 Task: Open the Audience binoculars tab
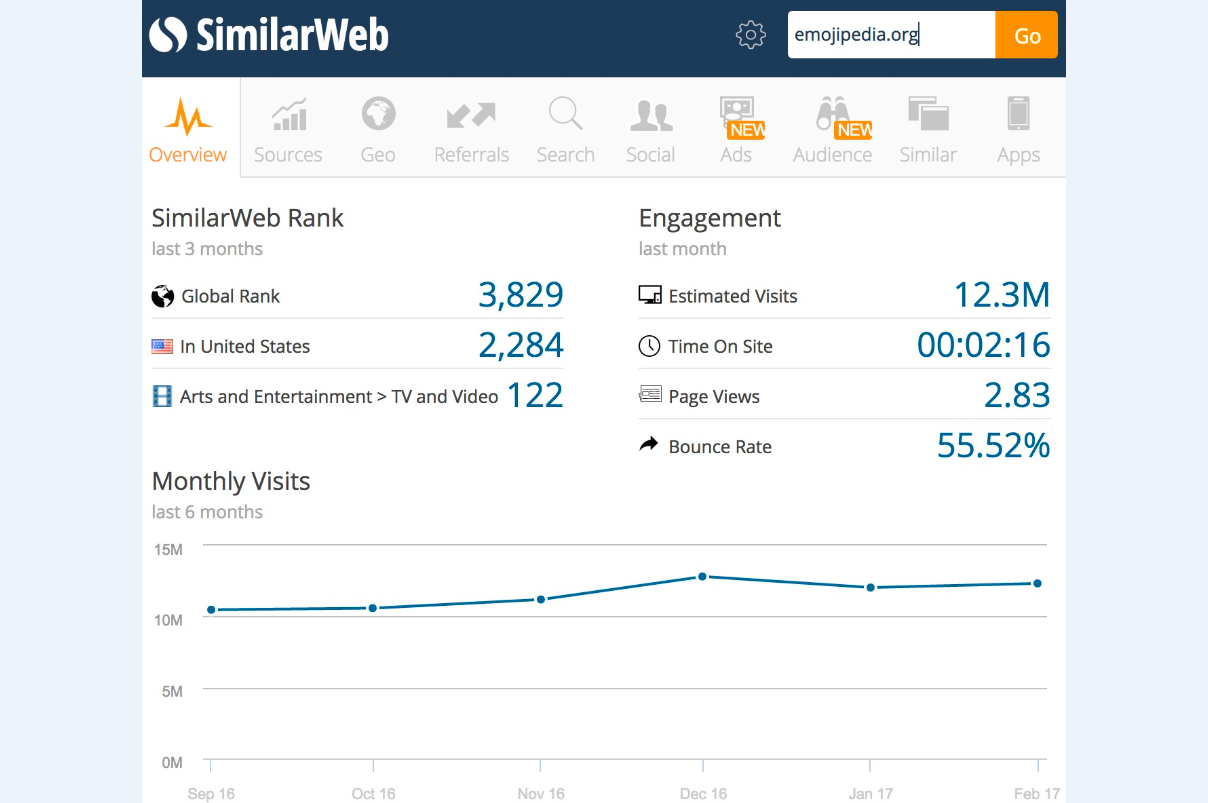tap(833, 130)
